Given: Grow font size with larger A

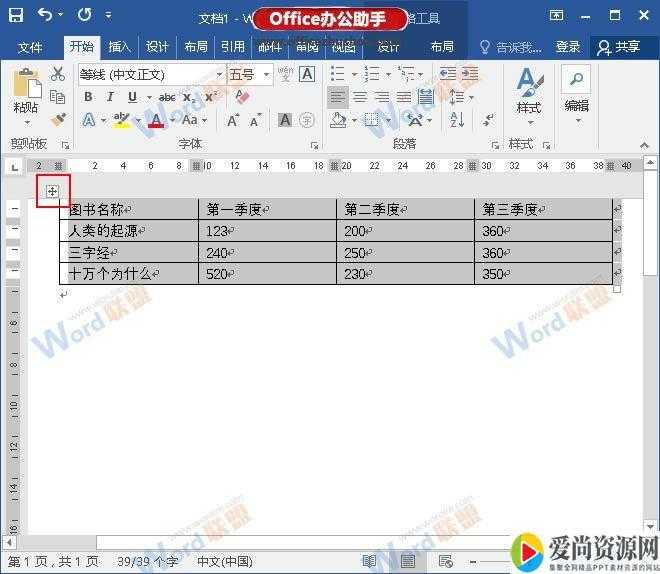Looking at the screenshot, I should 233,120.
